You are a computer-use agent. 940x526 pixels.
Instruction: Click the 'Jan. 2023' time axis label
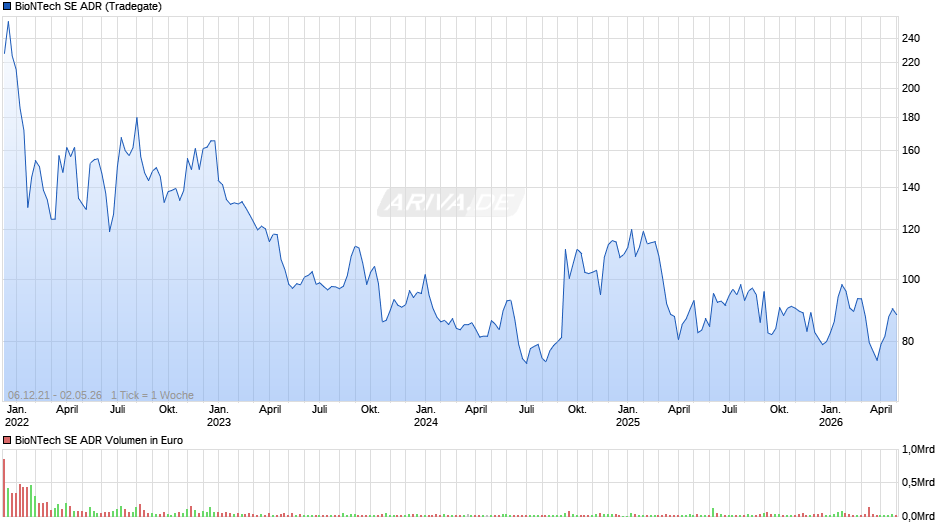pos(219,416)
